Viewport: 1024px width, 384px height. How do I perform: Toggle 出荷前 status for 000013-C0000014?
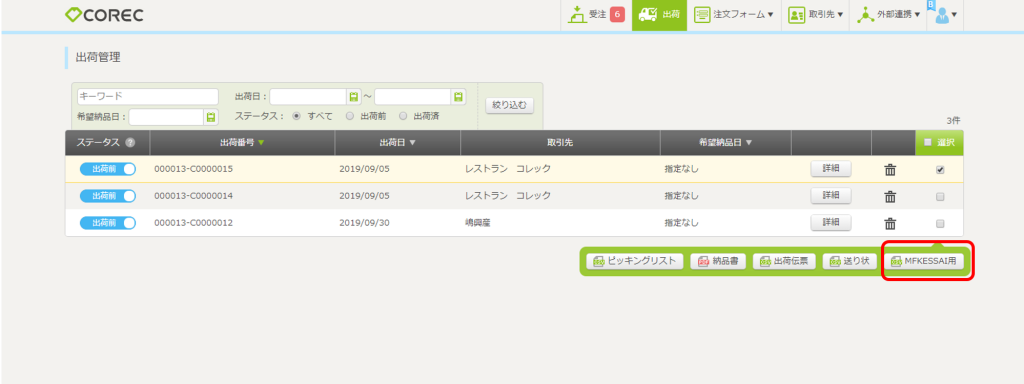pyautogui.click(x=108, y=196)
